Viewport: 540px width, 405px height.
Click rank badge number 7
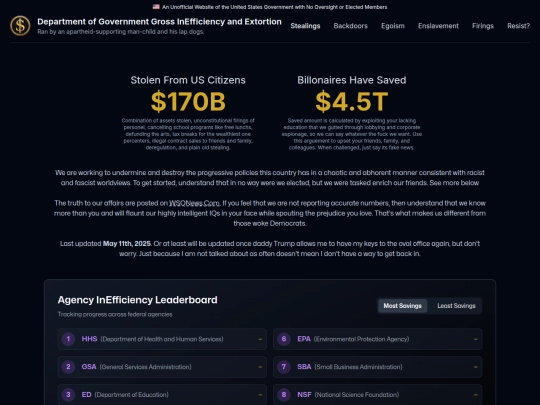(x=284, y=367)
